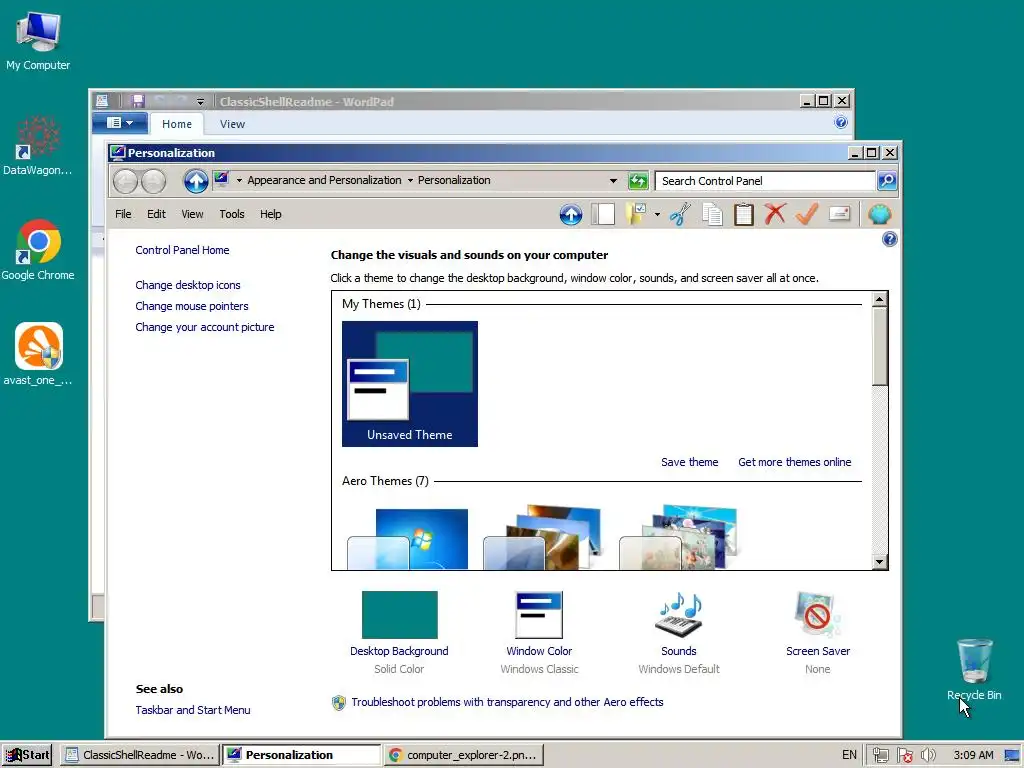This screenshot has height=768, width=1024.
Task: Open the View menu in Personalization window
Action: 192,214
